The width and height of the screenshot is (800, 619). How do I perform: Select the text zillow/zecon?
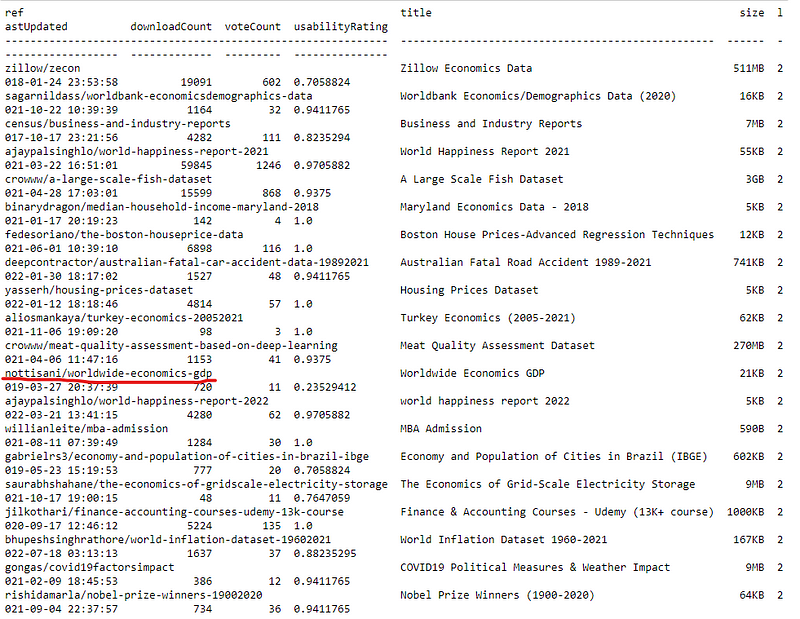tap(42, 68)
